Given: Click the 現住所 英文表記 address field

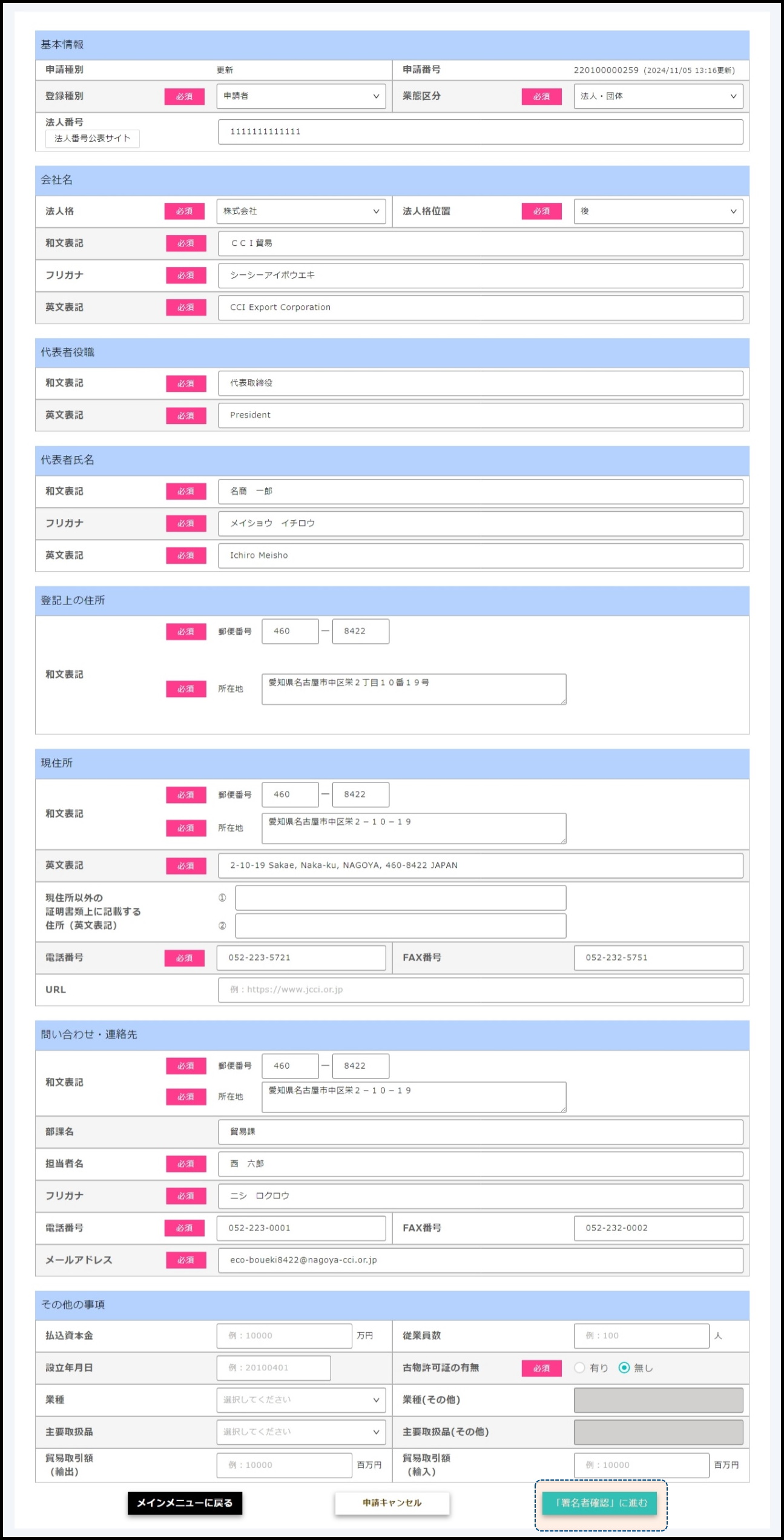Looking at the screenshot, I should pyautogui.click(x=481, y=865).
